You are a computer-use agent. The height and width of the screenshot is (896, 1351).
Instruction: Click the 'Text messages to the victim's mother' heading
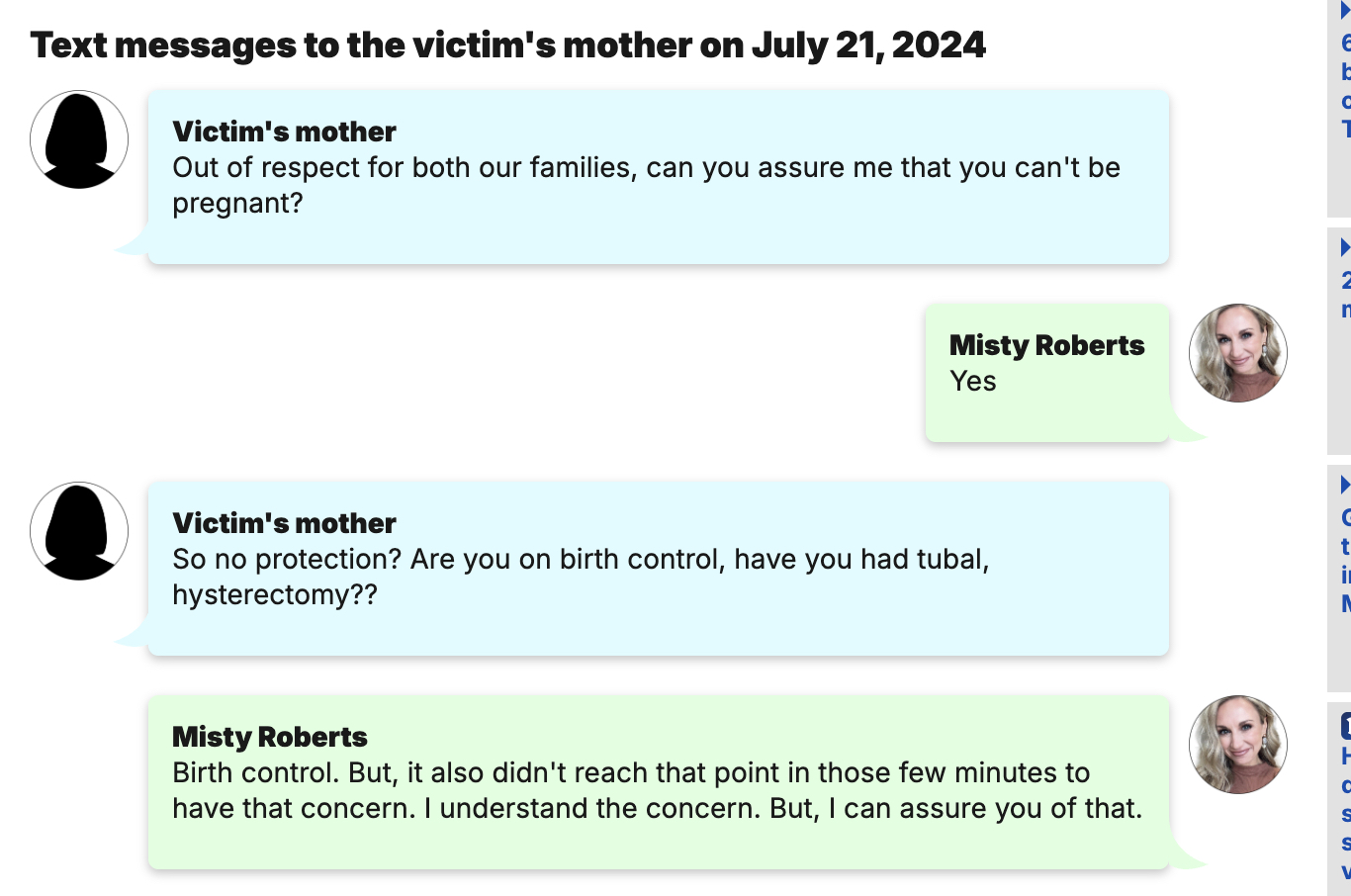click(x=507, y=45)
